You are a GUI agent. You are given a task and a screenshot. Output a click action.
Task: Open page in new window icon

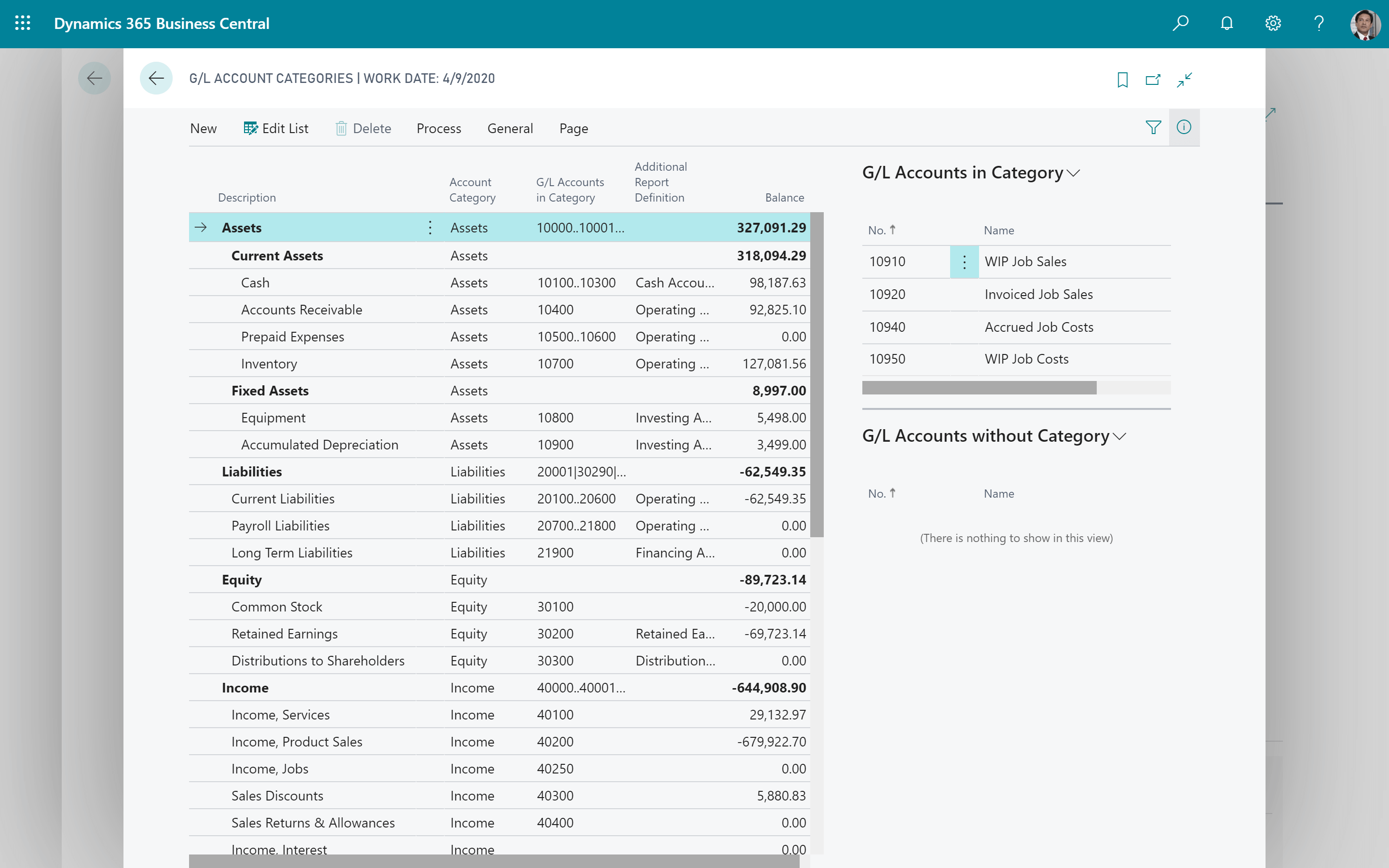coord(1154,79)
